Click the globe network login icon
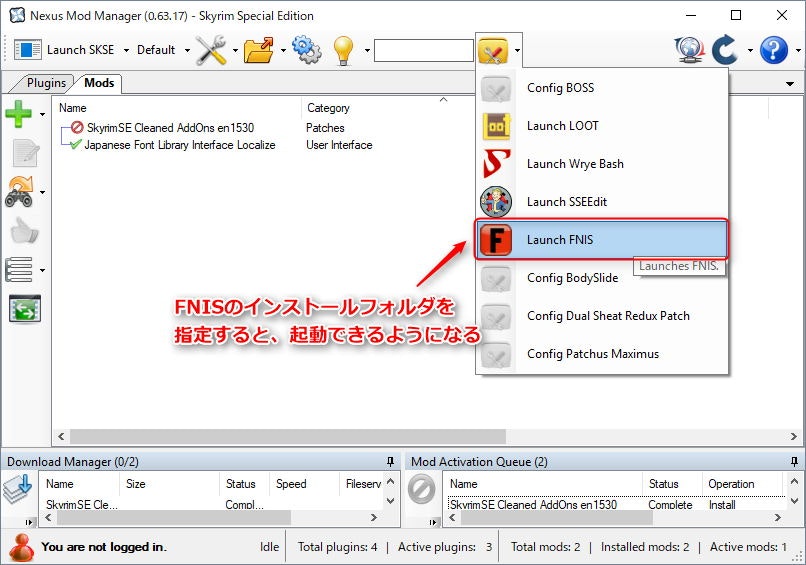The width and height of the screenshot is (806, 565). click(689, 50)
